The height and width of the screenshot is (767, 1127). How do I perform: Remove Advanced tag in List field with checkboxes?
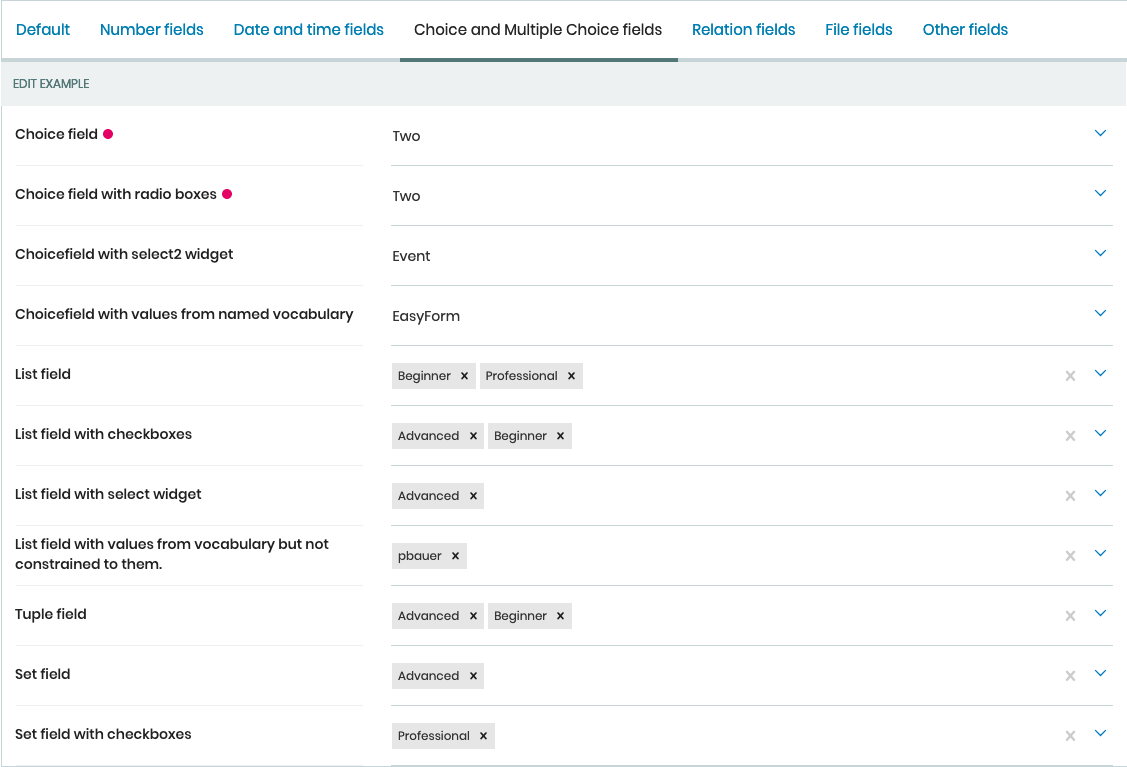(473, 436)
